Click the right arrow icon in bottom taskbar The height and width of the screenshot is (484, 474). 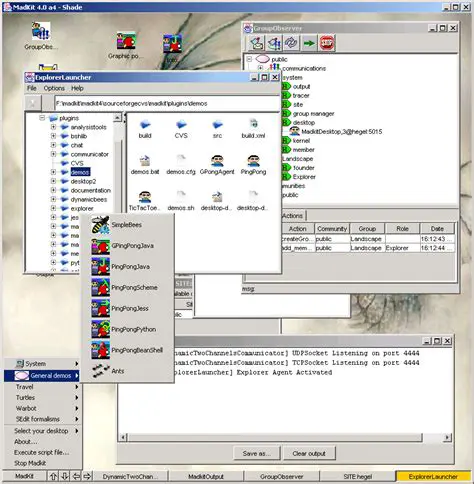pyautogui.click(x=87, y=476)
